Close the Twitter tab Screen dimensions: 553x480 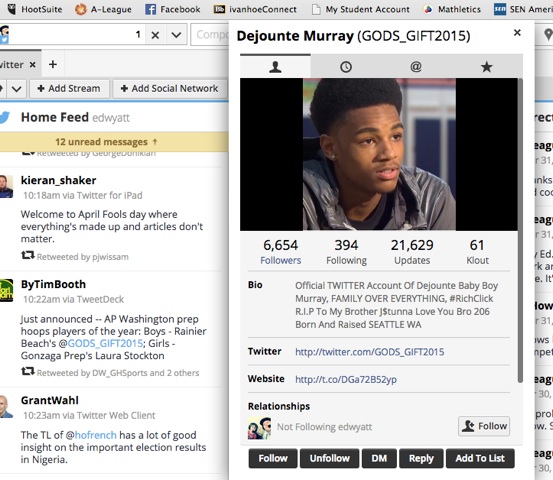[x=32, y=65]
